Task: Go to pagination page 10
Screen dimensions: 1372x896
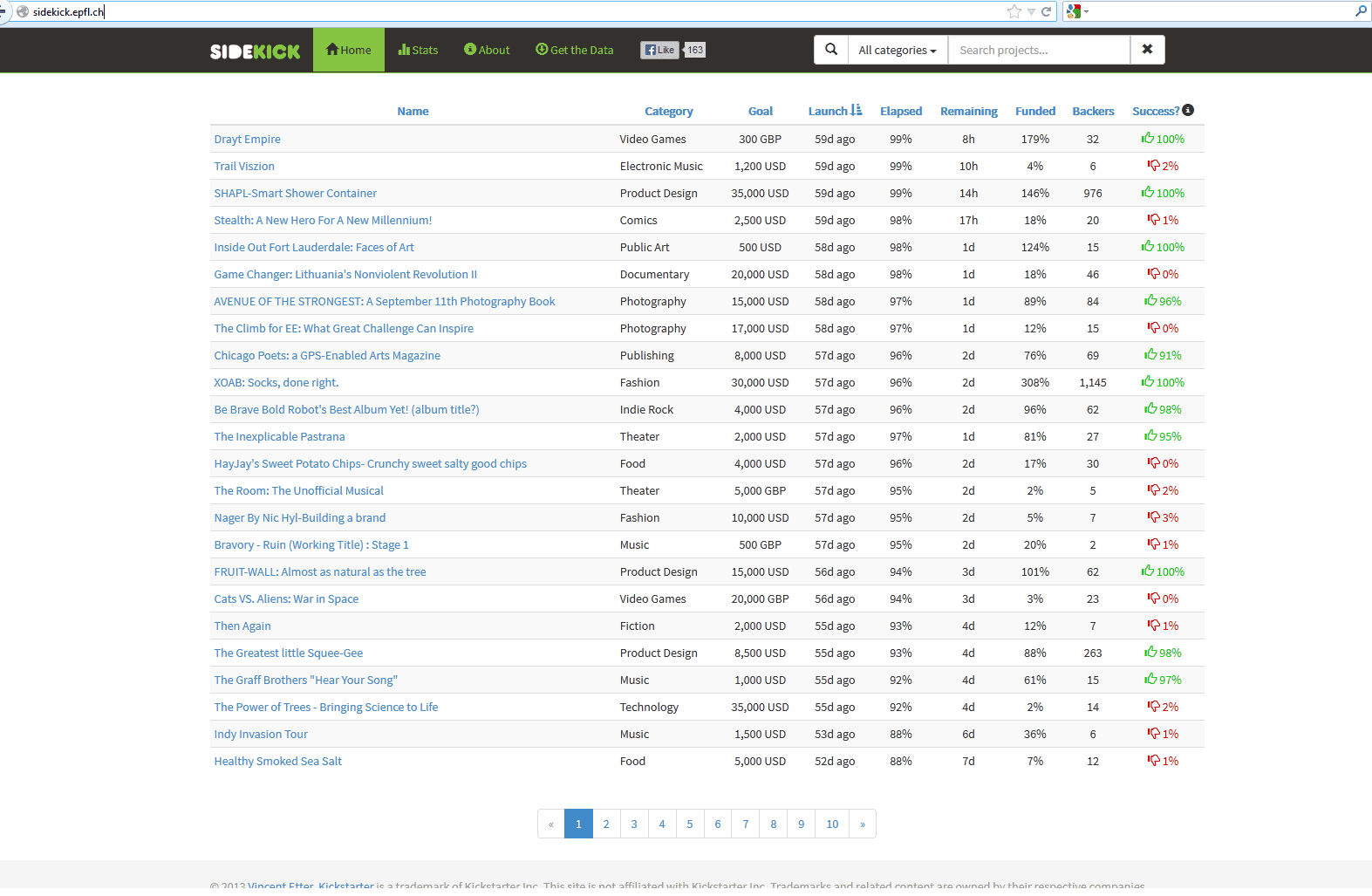Action: click(832, 824)
